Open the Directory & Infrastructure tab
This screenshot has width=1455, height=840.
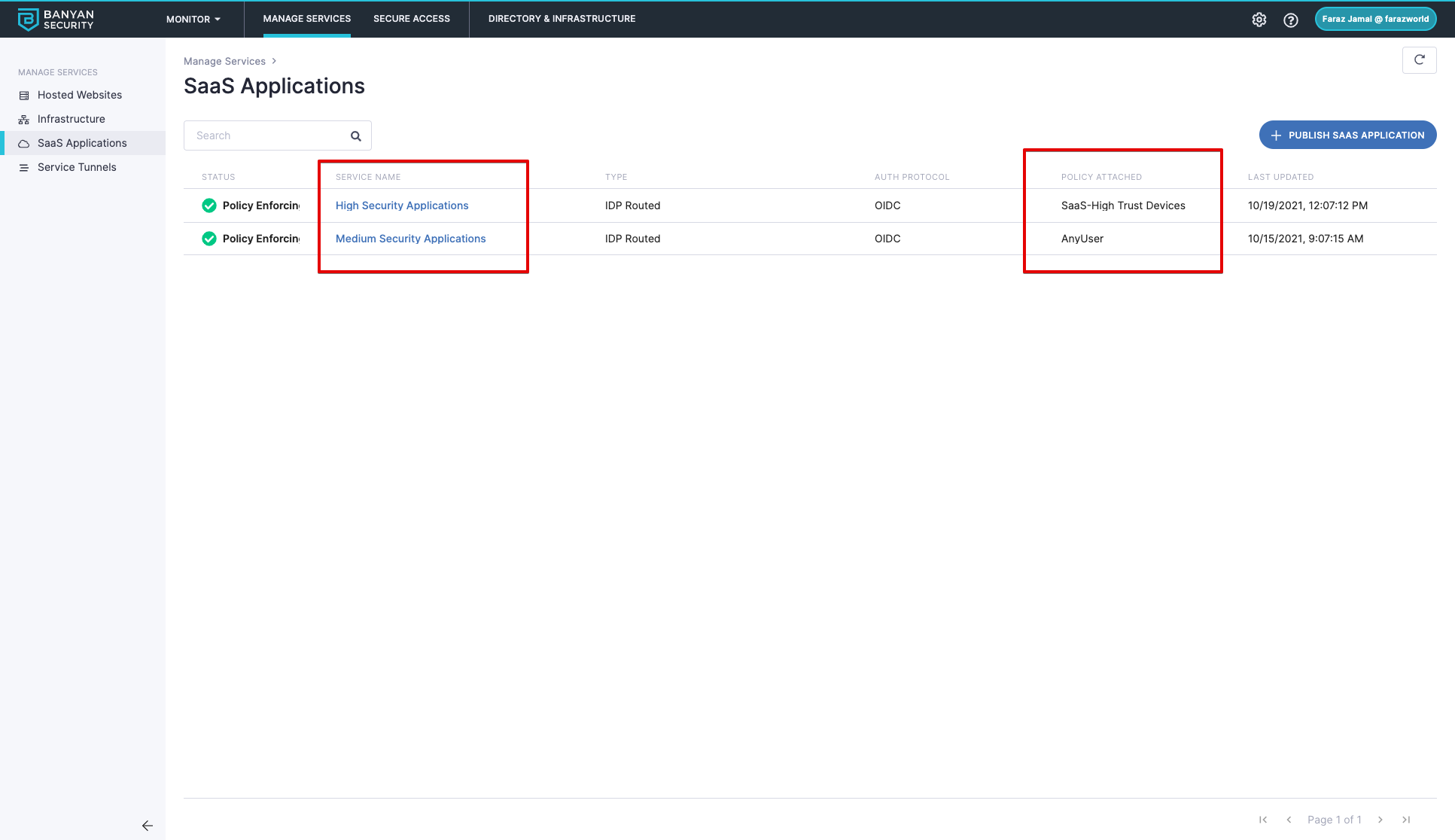tap(562, 19)
